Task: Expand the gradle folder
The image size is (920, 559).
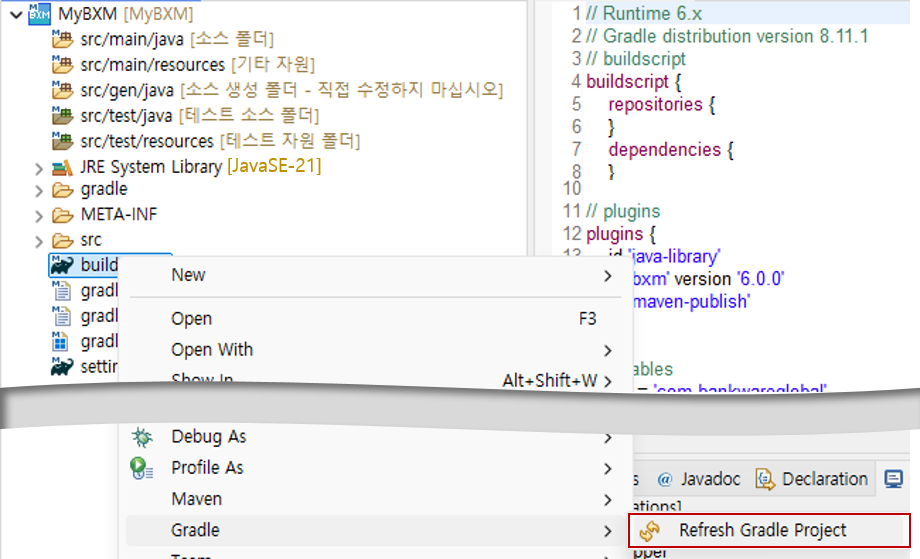Action: 39,191
